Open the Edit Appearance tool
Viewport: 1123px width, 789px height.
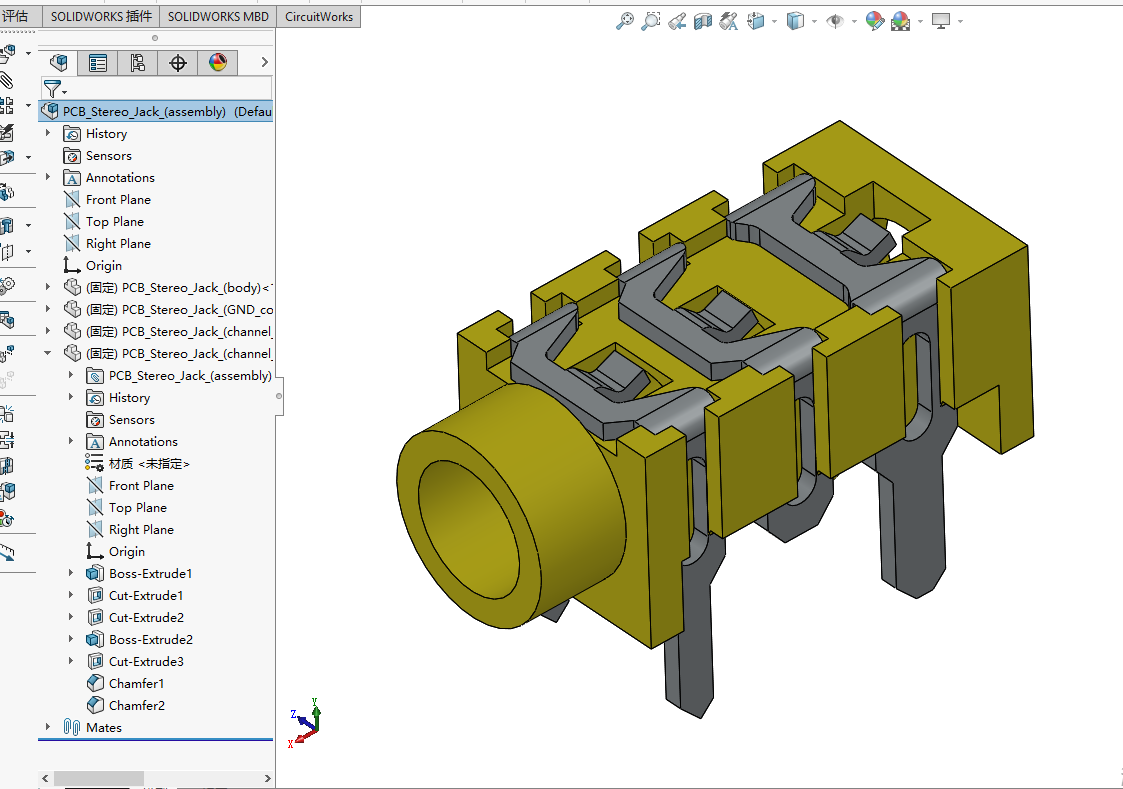(x=874, y=21)
